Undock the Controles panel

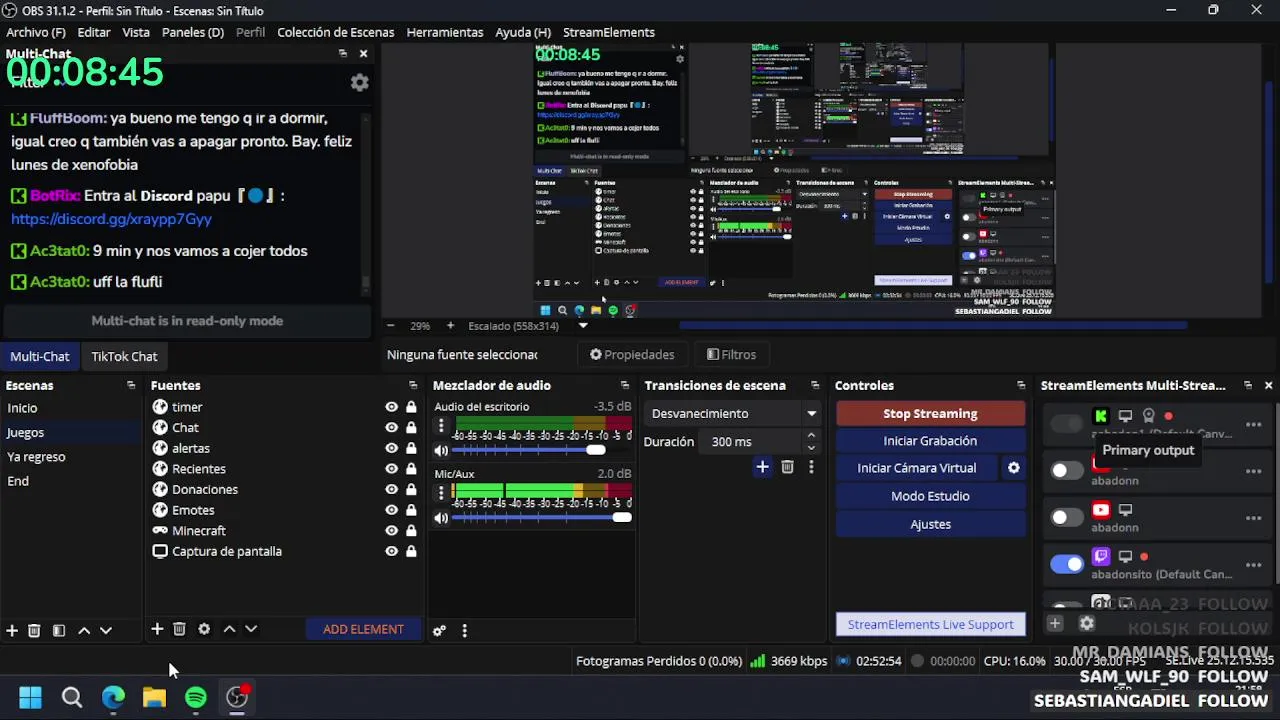pyautogui.click(x=1020, y=385)
